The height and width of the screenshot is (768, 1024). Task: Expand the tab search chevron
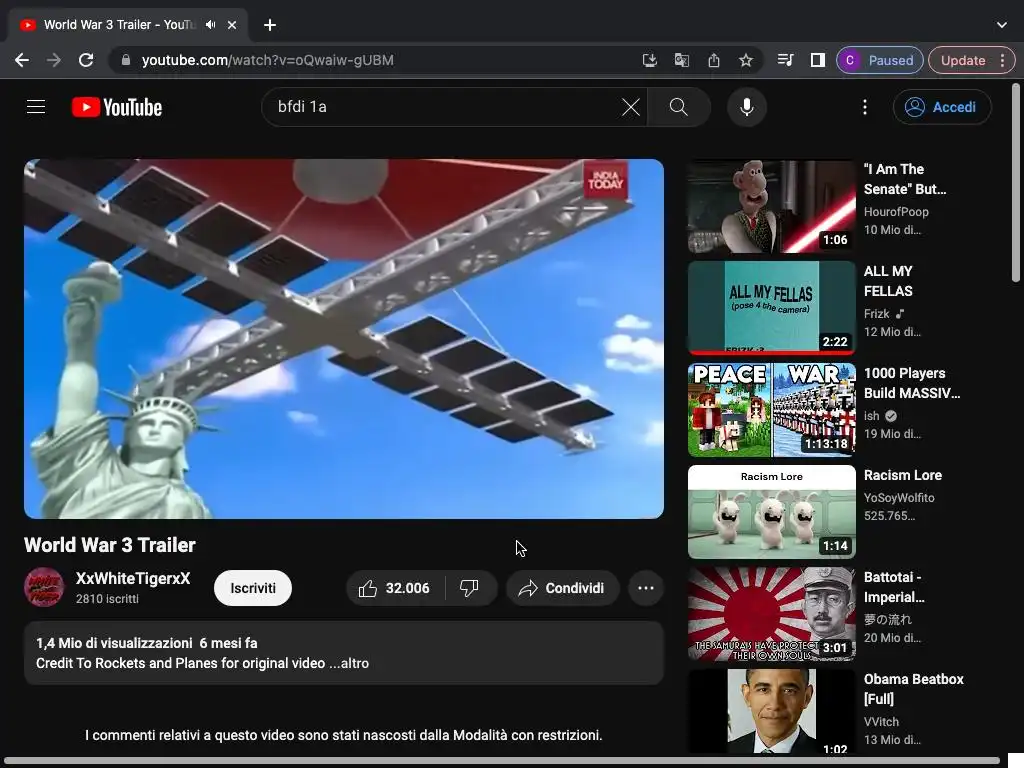click(1002, 25)
